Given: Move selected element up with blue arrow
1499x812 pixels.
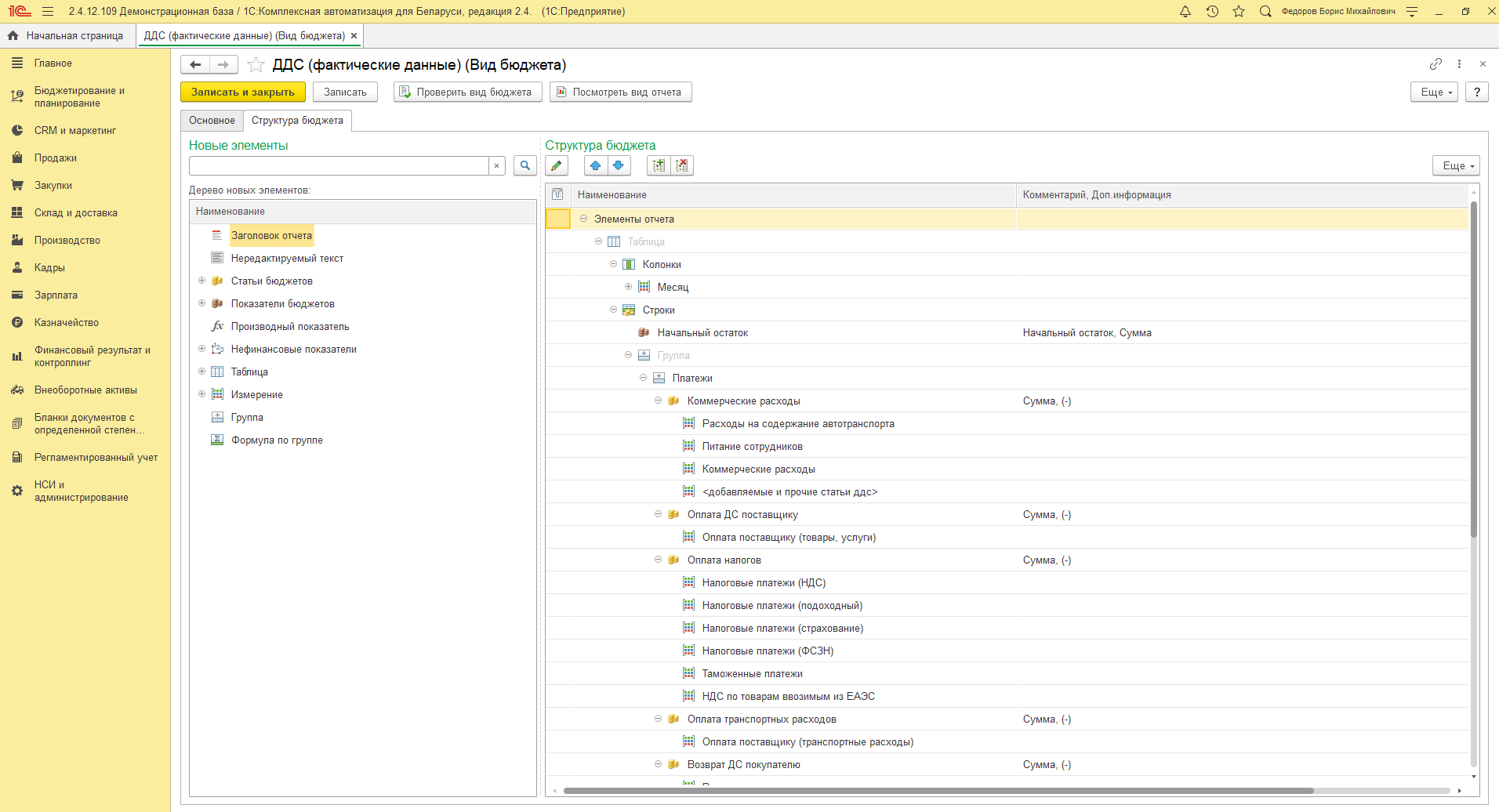Looking at the screenshot, I should coord(596,165).
